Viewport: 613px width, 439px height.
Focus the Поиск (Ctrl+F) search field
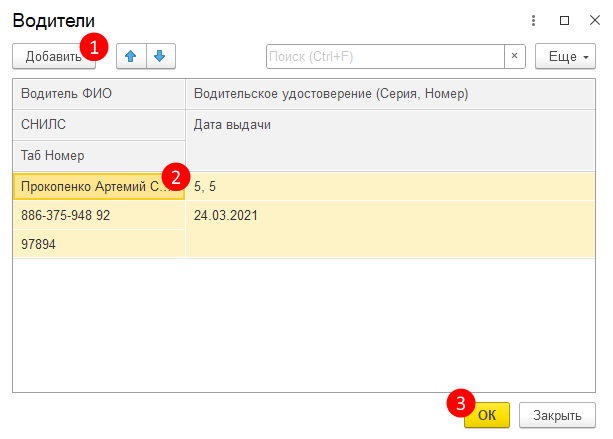[385, 56]
